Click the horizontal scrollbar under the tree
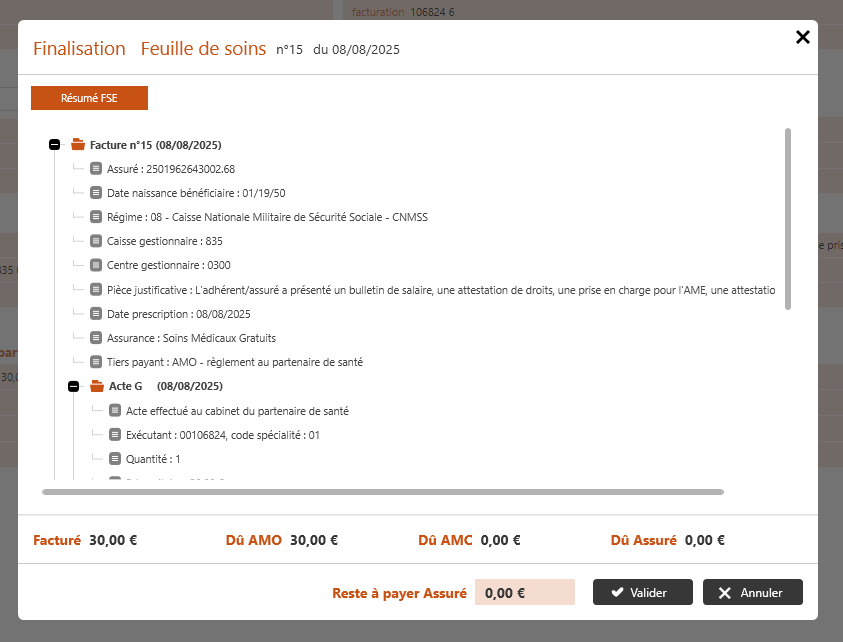This screenshot has height=642, width=843. (382, 492)
